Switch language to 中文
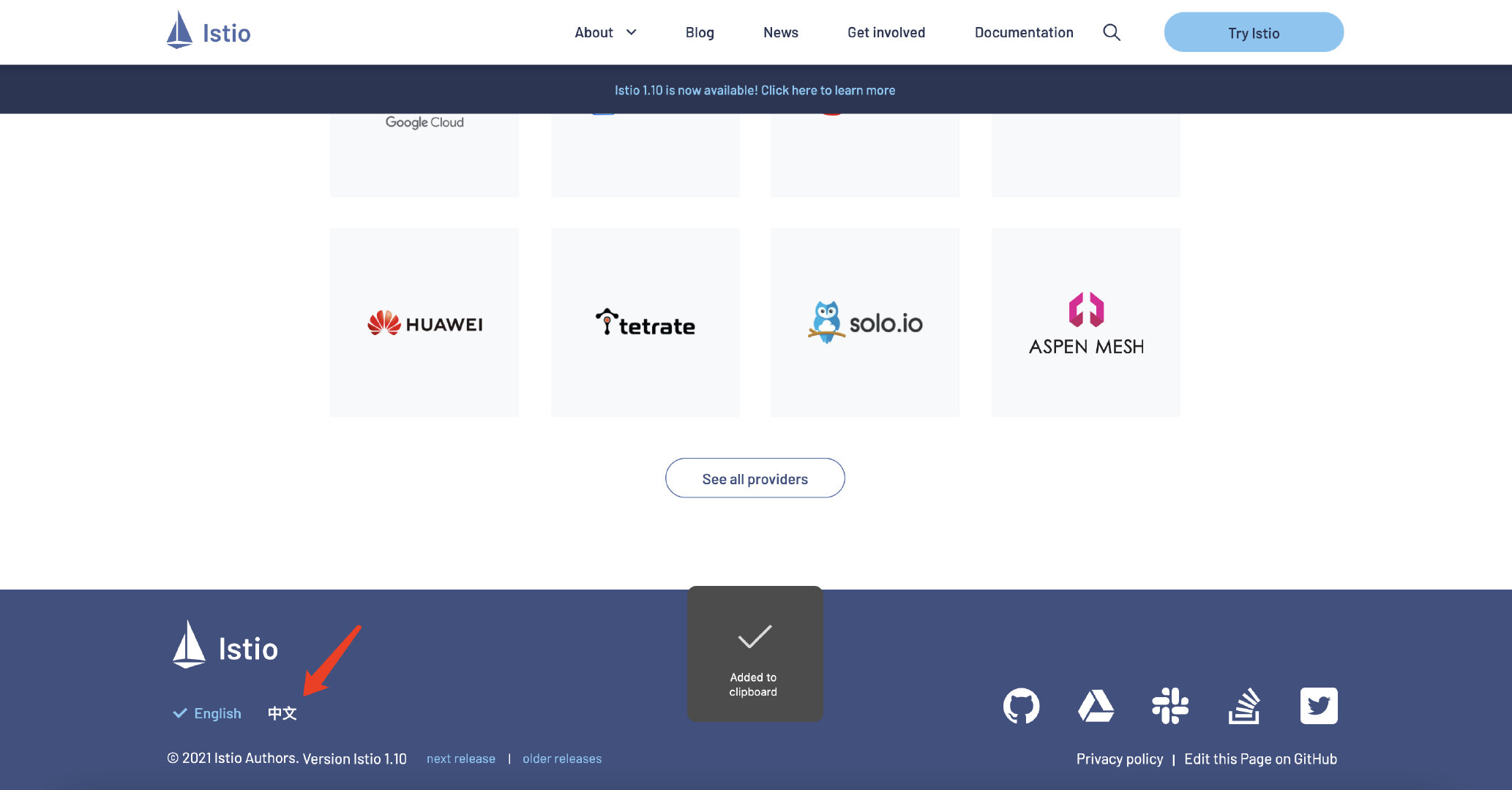This screenshot has width=1512, height=790. pyautogui.click(x=282, y=713)
